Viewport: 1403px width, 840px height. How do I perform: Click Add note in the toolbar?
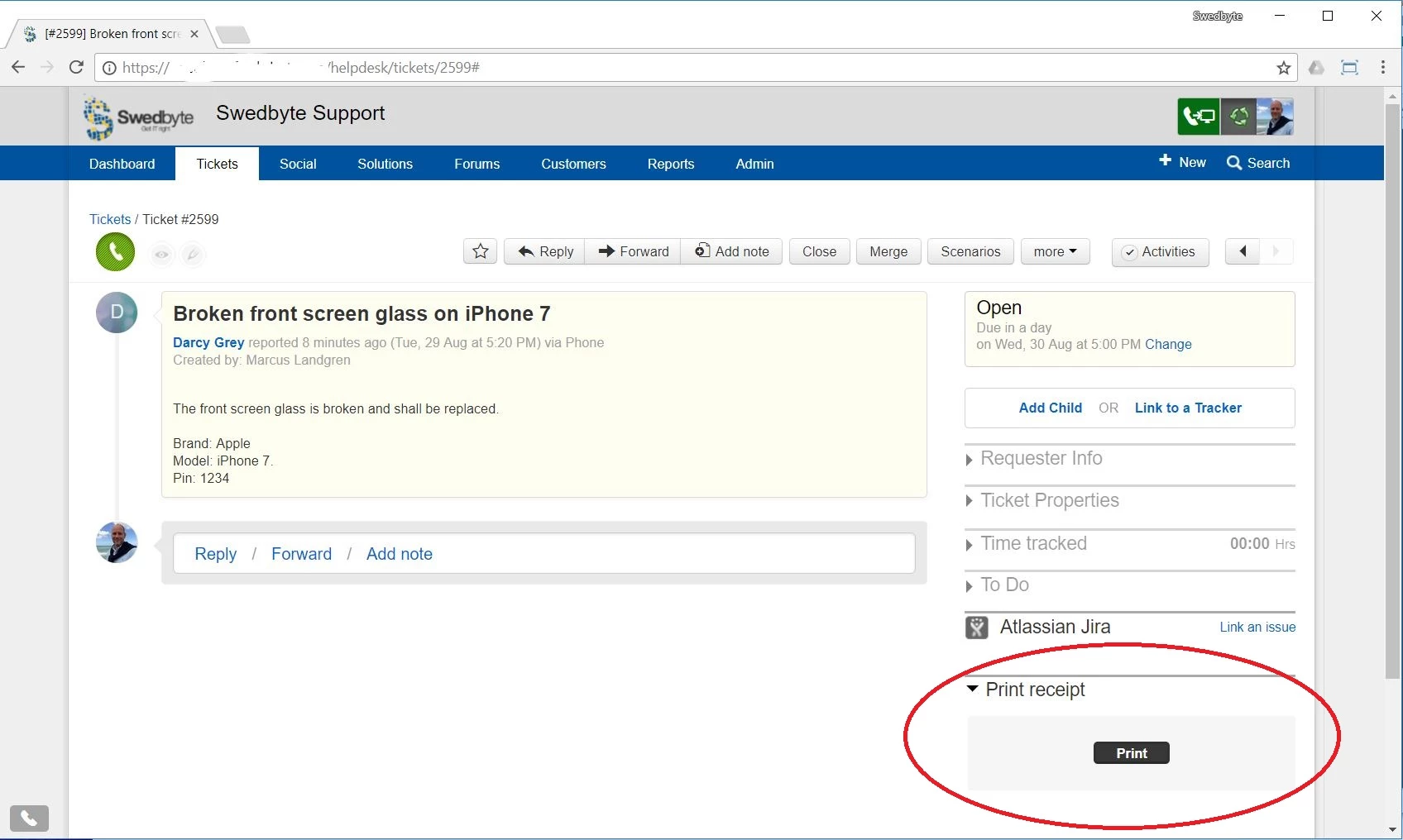[x=731, y=251]
